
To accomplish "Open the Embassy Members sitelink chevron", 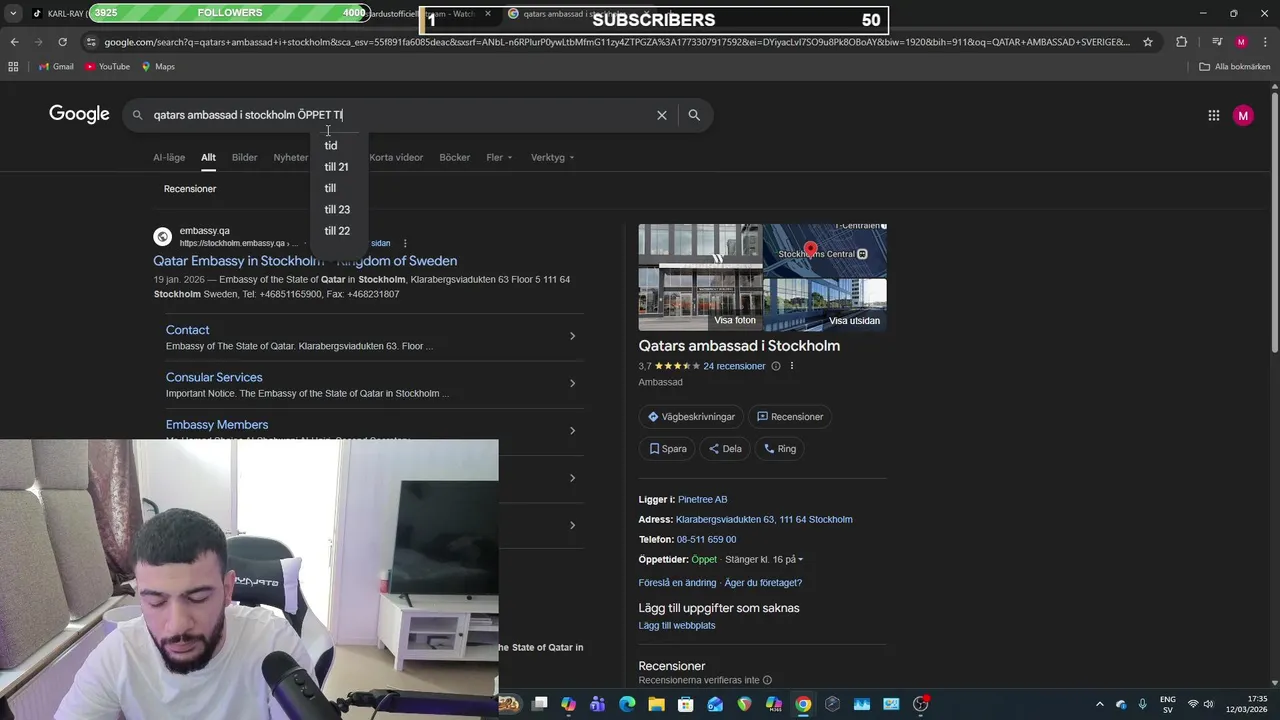I will [572, 431].
